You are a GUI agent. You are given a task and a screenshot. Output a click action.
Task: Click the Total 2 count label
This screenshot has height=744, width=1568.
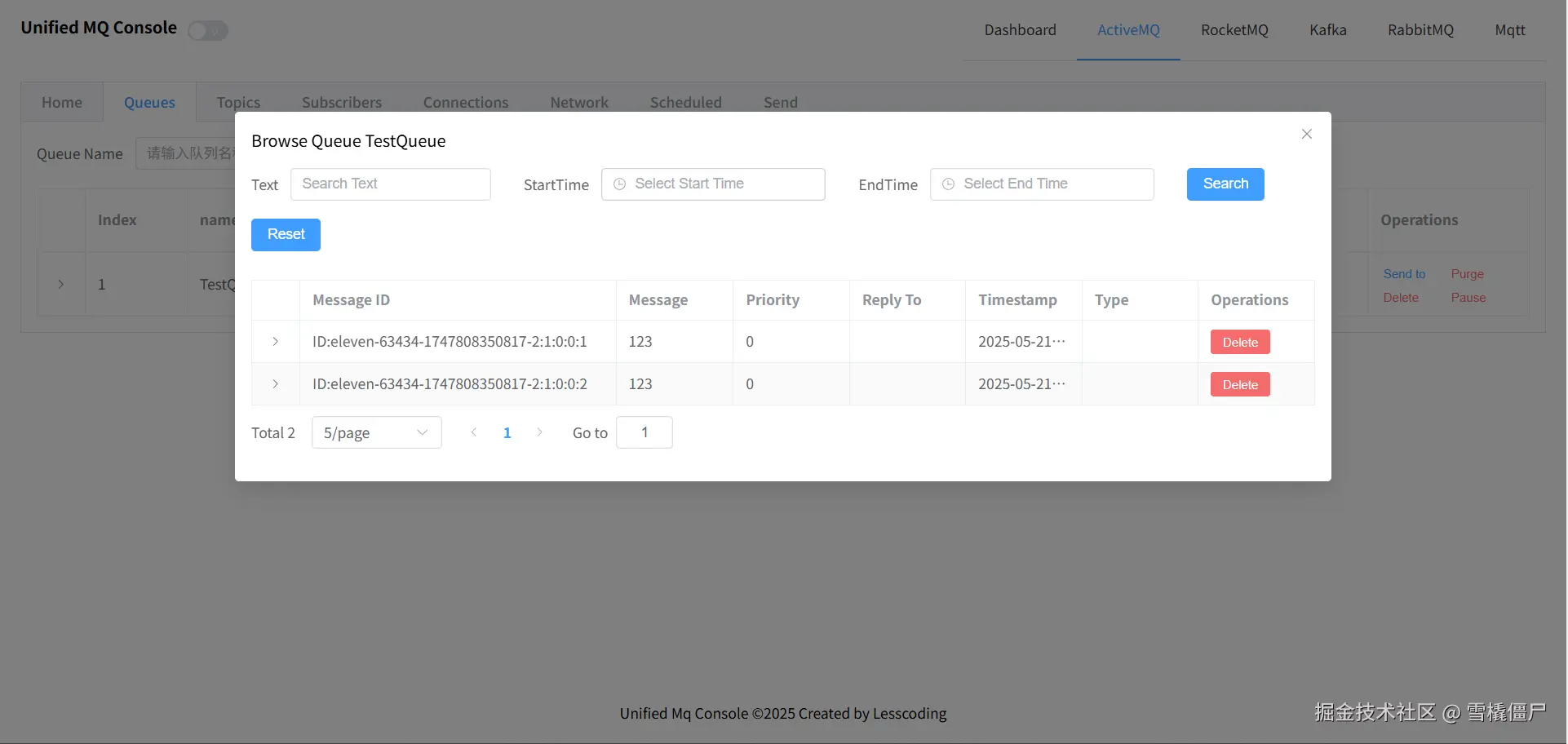[x=273, y=433]
